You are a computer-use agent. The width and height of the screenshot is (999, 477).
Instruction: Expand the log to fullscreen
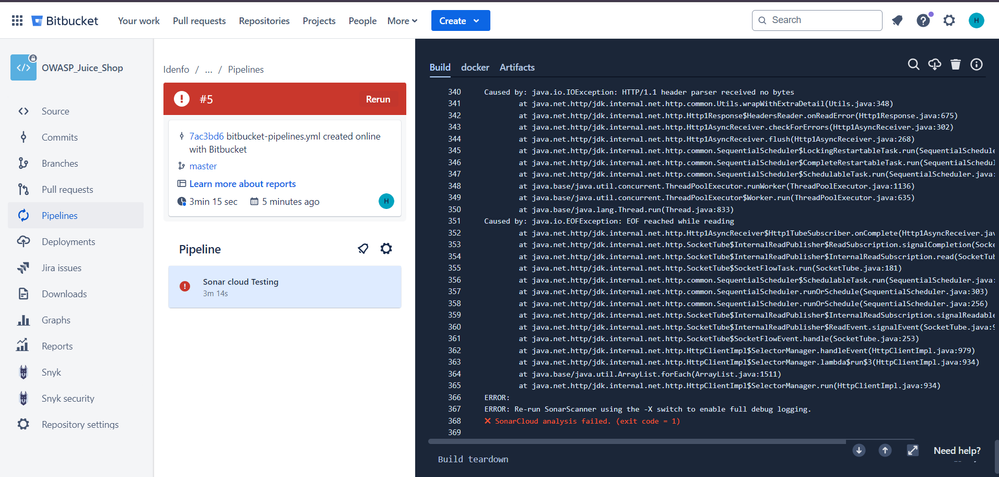tap(912, 450)
